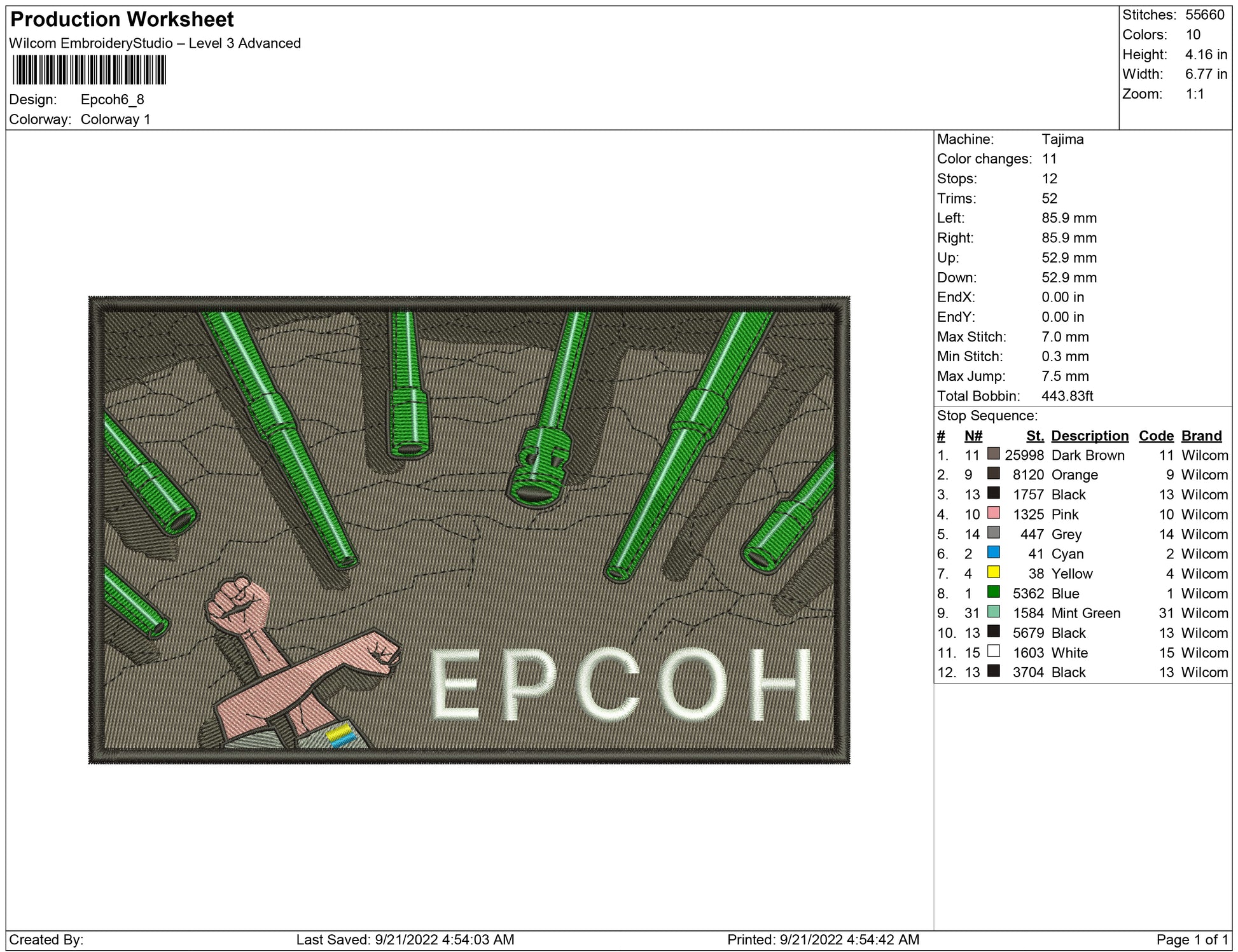Screen dimensions: 1238x952
Task: Click the Page 1 of 1 footer
Action: 1192,939
